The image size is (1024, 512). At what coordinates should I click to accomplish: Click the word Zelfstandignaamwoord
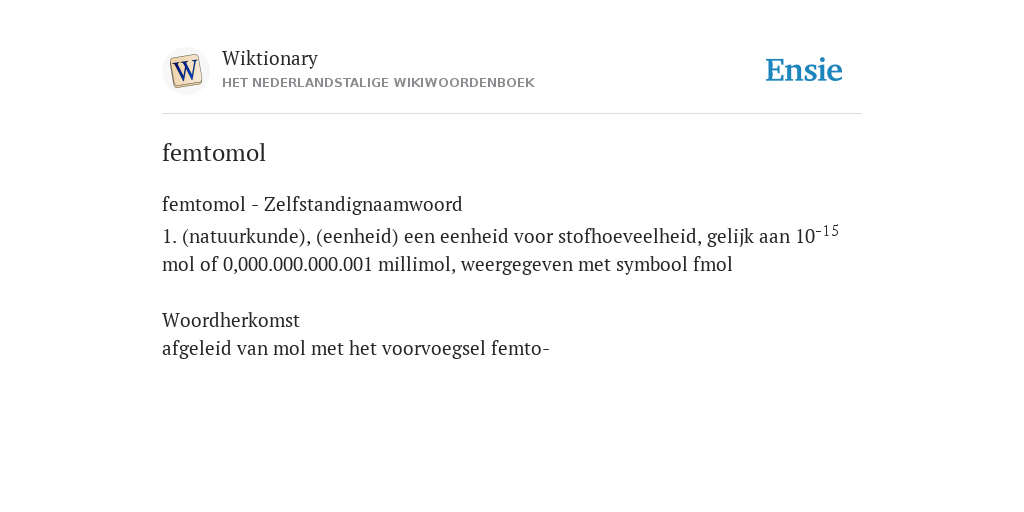click(363, 204)
